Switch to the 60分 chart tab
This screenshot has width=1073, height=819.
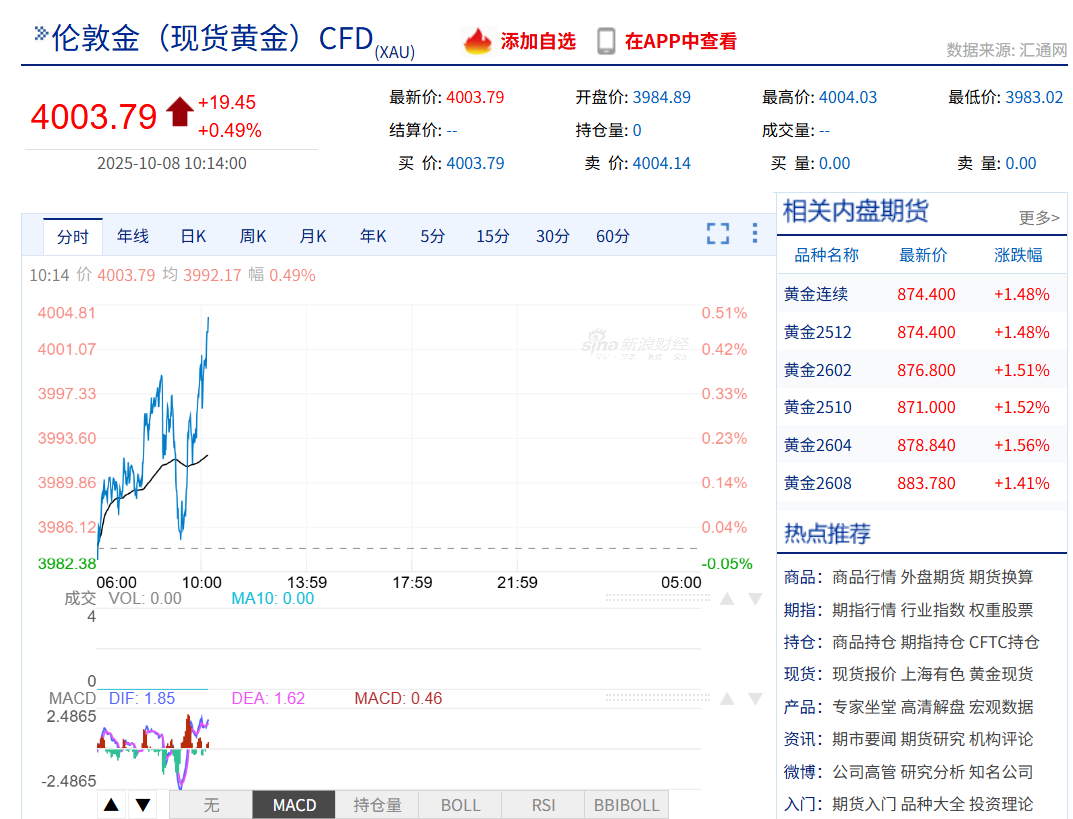point(612,236)
